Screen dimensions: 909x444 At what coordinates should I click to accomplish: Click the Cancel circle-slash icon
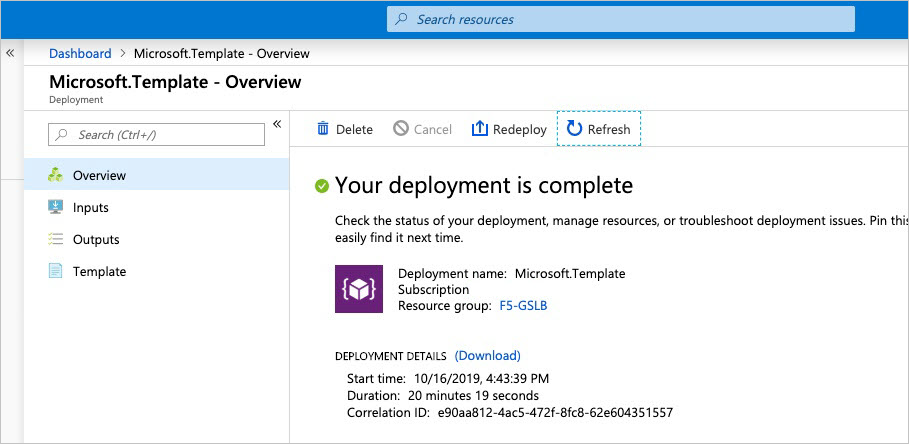tap(401, 129)
